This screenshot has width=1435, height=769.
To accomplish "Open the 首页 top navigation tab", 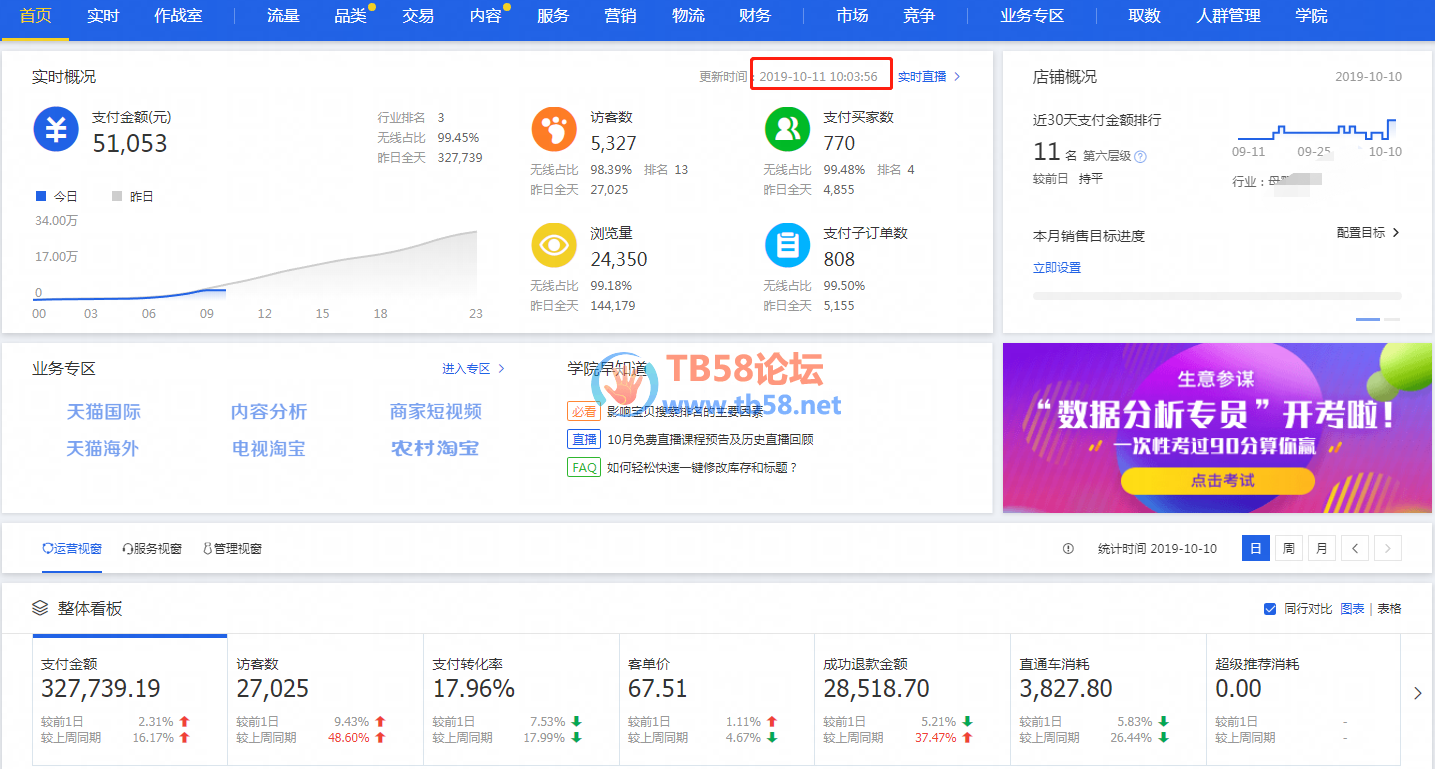I will pyautogui.click(x=35, y=16).
